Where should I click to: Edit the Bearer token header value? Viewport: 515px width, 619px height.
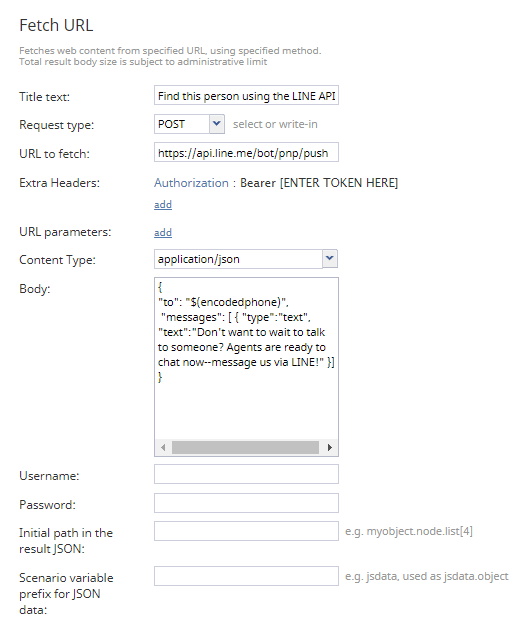click(x=319, y=183)
